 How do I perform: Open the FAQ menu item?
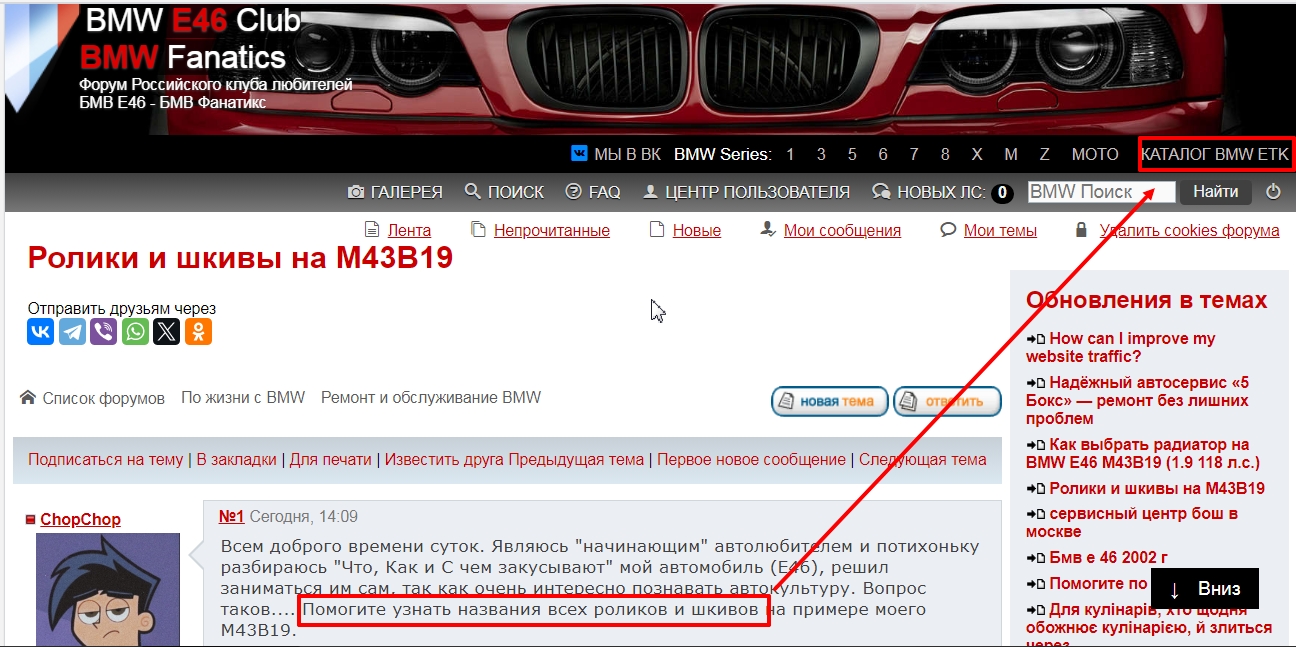593,191
